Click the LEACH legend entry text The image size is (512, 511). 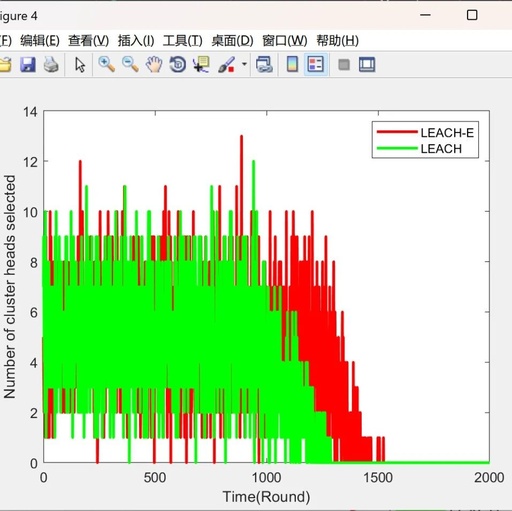click(441, 149)
